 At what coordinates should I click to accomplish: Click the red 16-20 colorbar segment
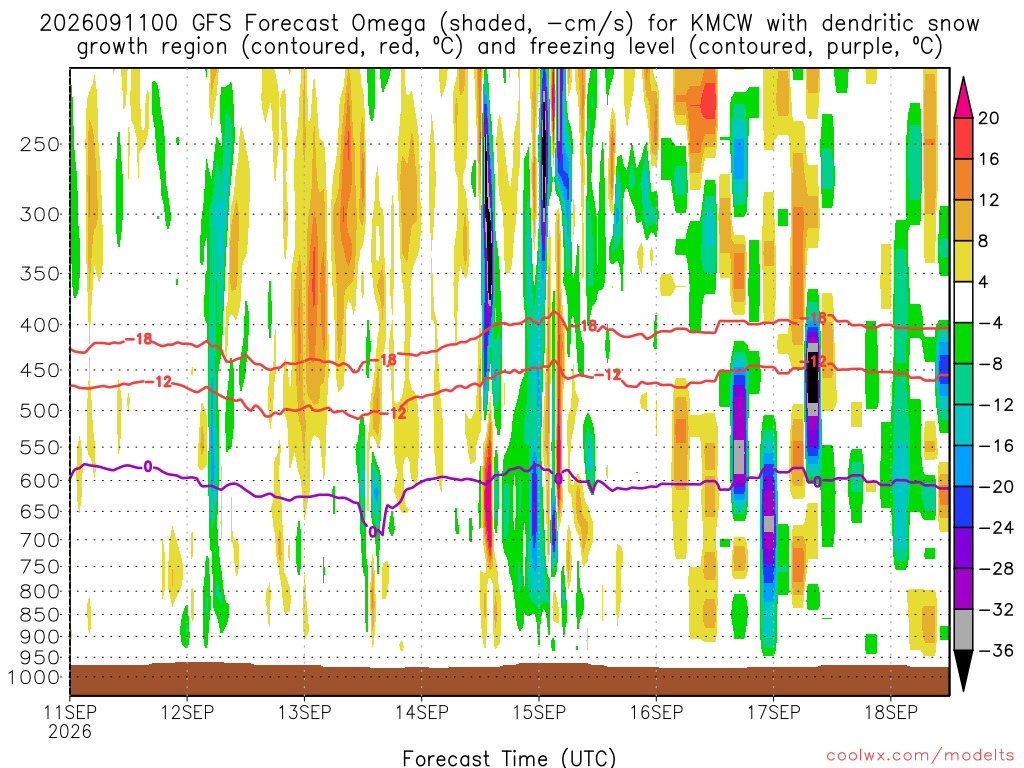click(963, 138)
